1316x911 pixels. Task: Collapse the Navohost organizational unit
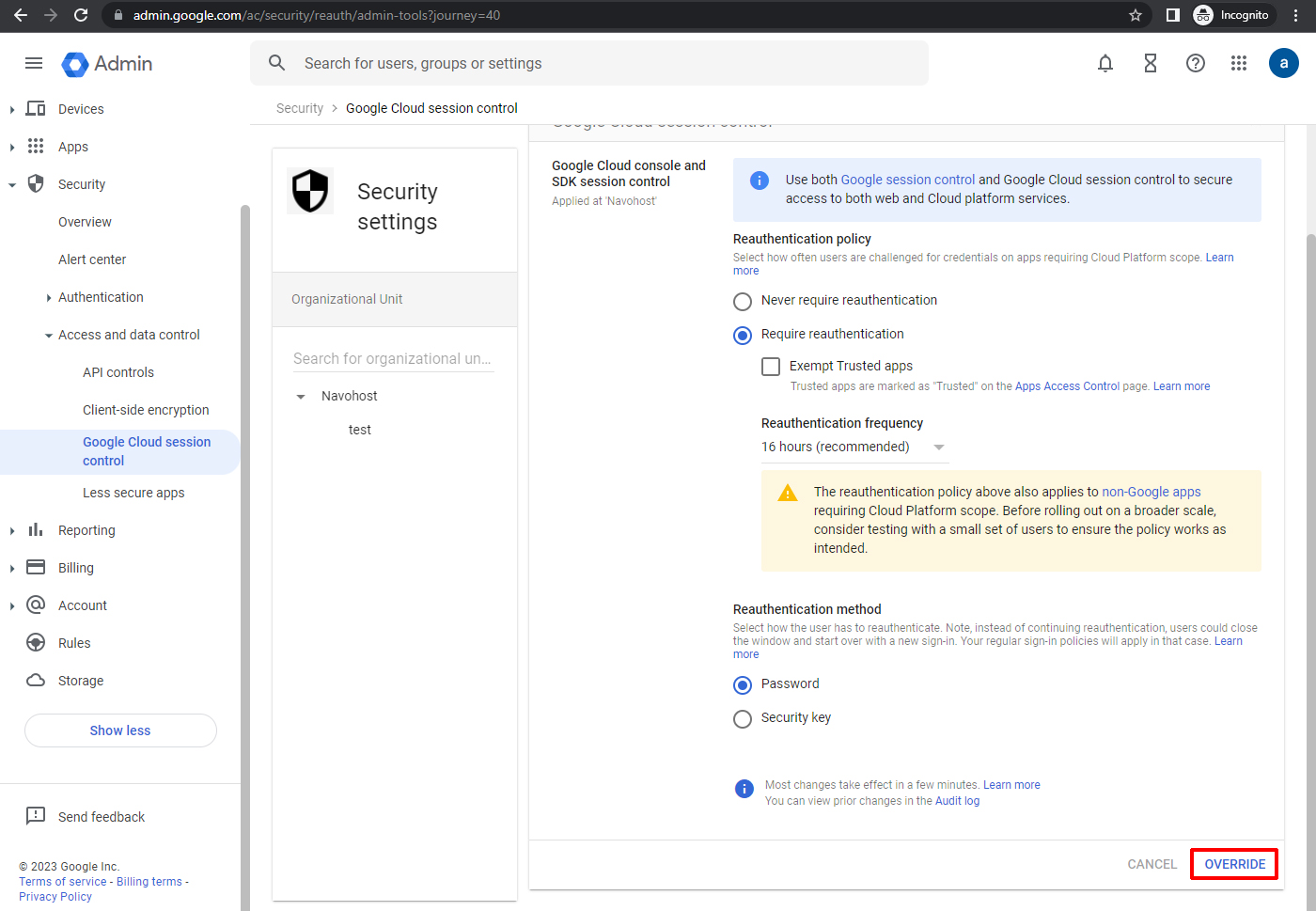pyautogui.click(x=301, y=397)
